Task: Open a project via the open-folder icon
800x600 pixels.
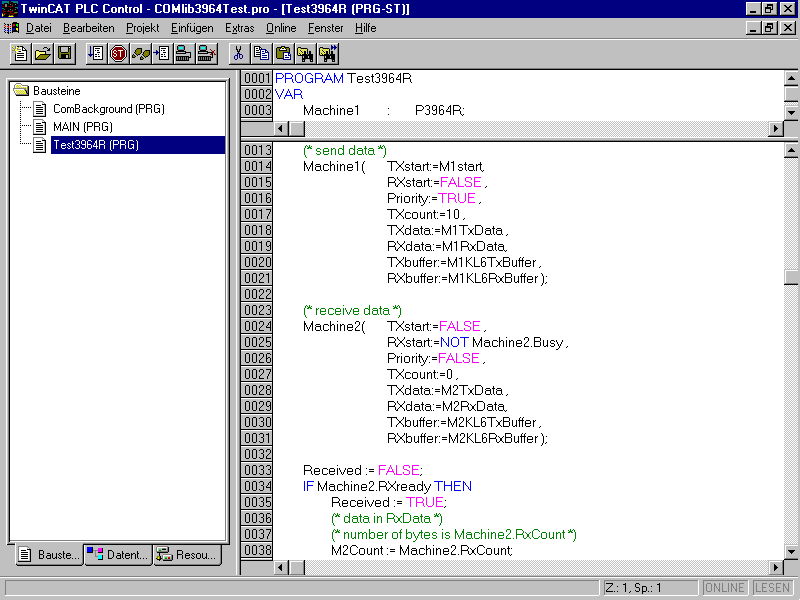Action: (41, 52)
